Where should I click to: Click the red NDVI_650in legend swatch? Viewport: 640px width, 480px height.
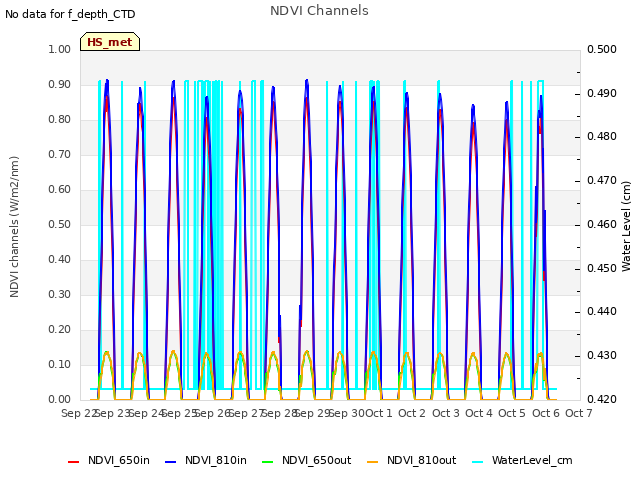[73, 462]
